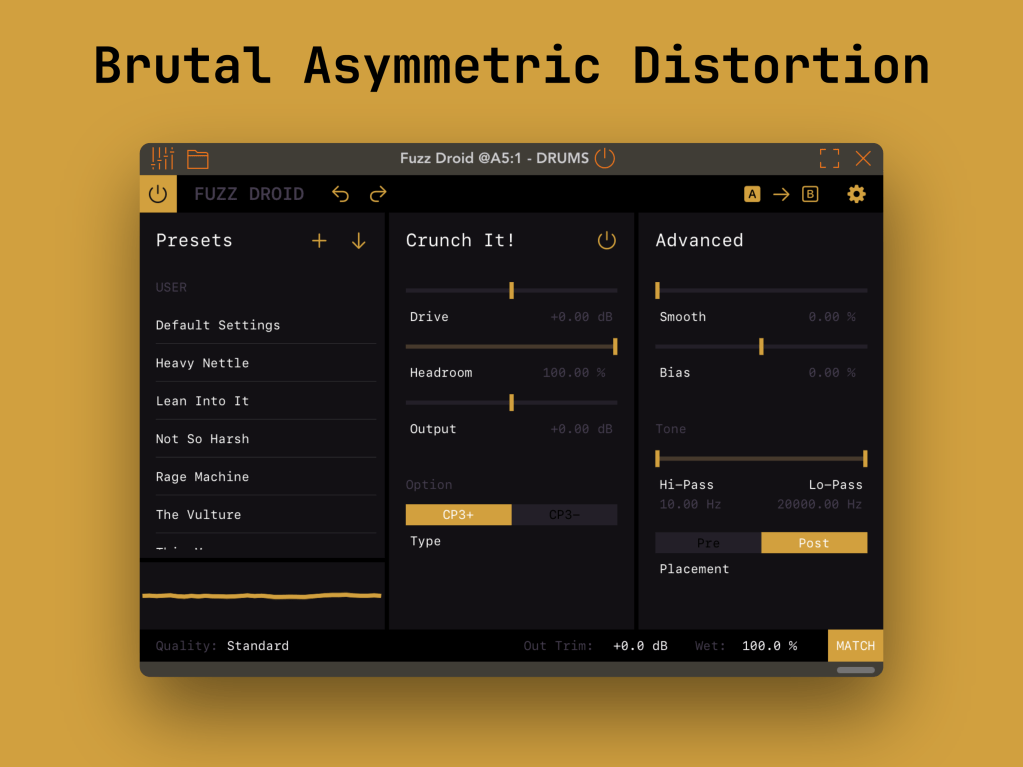The image size is (1023, 767).
Task: Select the Rage Machine preset
Action: [202, 477]
